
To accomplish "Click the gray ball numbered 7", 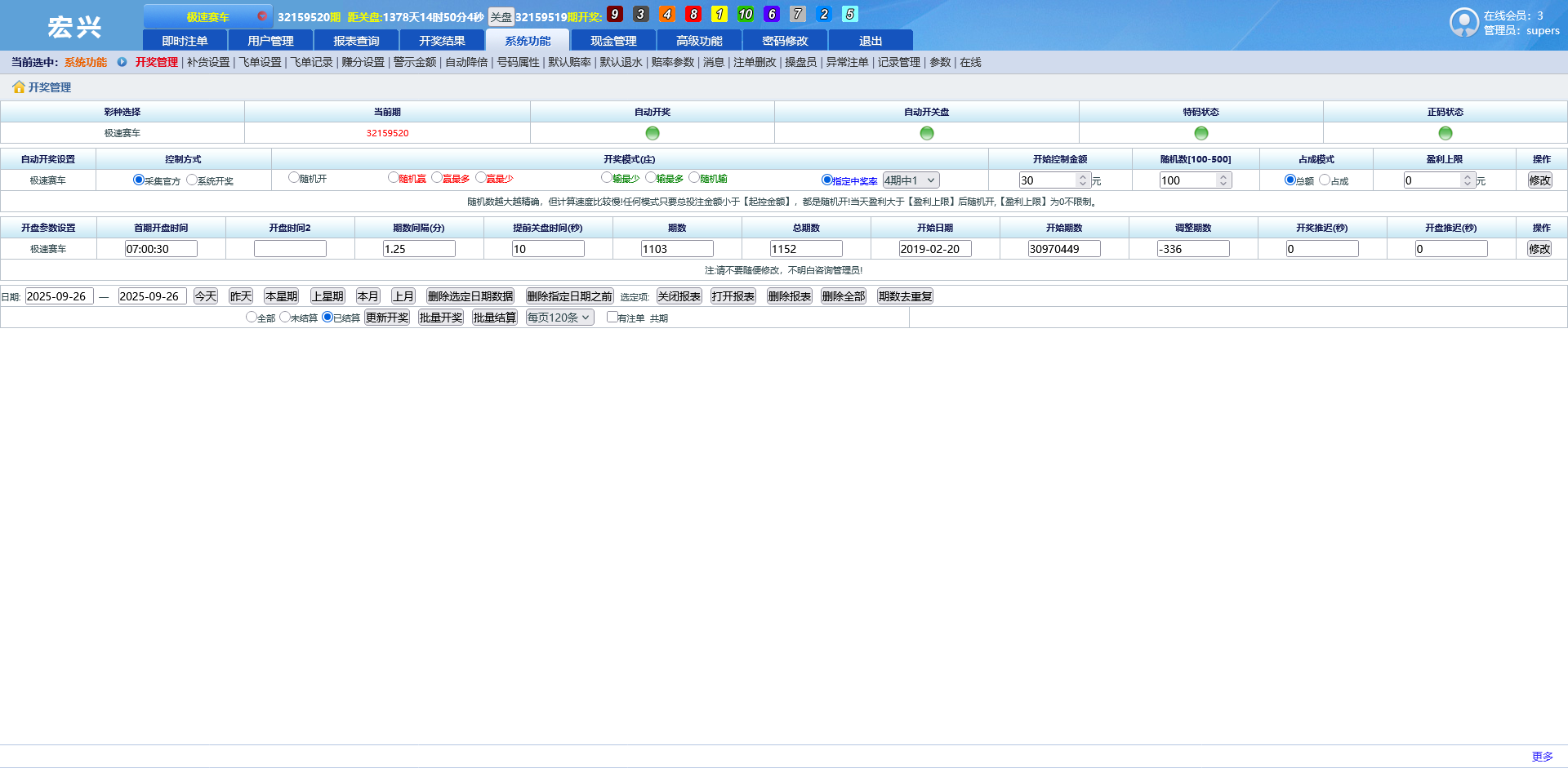I will pyautogui.click(x=798, y=14).
